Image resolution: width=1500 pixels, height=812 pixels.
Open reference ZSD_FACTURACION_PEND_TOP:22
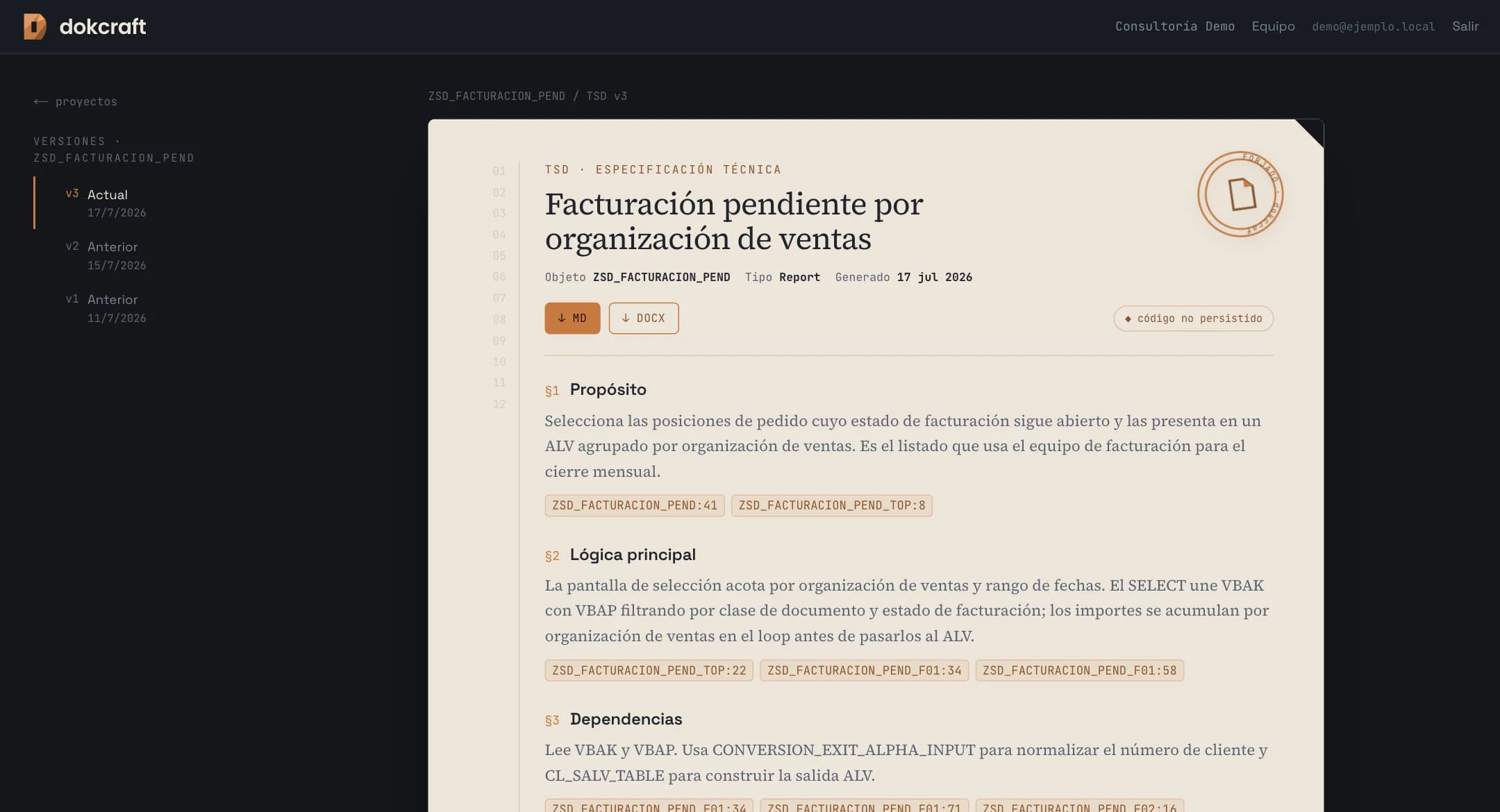[649, 670]
